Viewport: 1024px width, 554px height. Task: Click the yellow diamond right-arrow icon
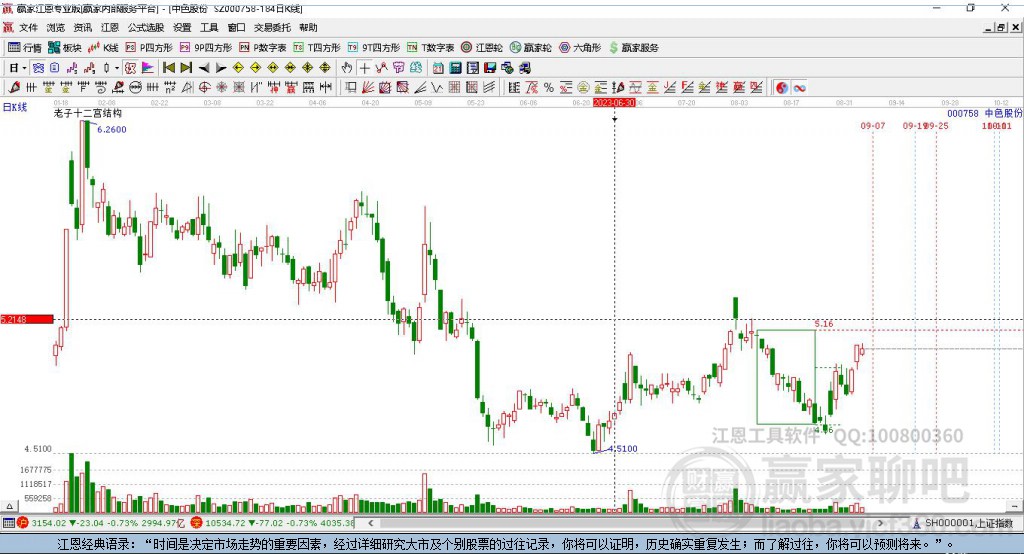pos(255,68)
